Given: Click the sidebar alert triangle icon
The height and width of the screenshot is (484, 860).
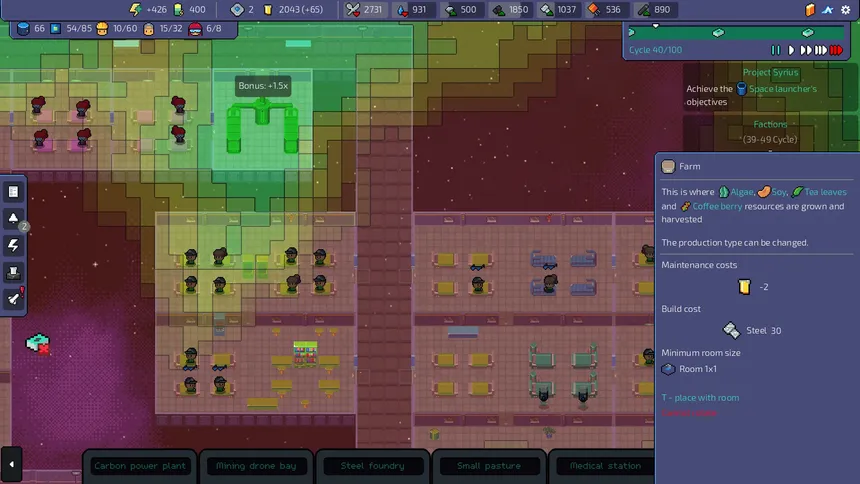Looking at the screenshot, I should point(13,218).
